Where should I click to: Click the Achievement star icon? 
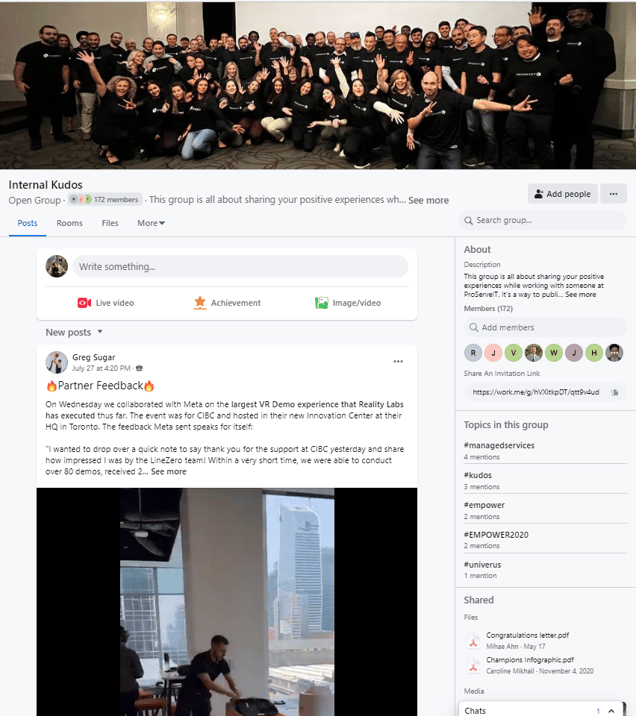pyautogui.click(x=200, y=302)
